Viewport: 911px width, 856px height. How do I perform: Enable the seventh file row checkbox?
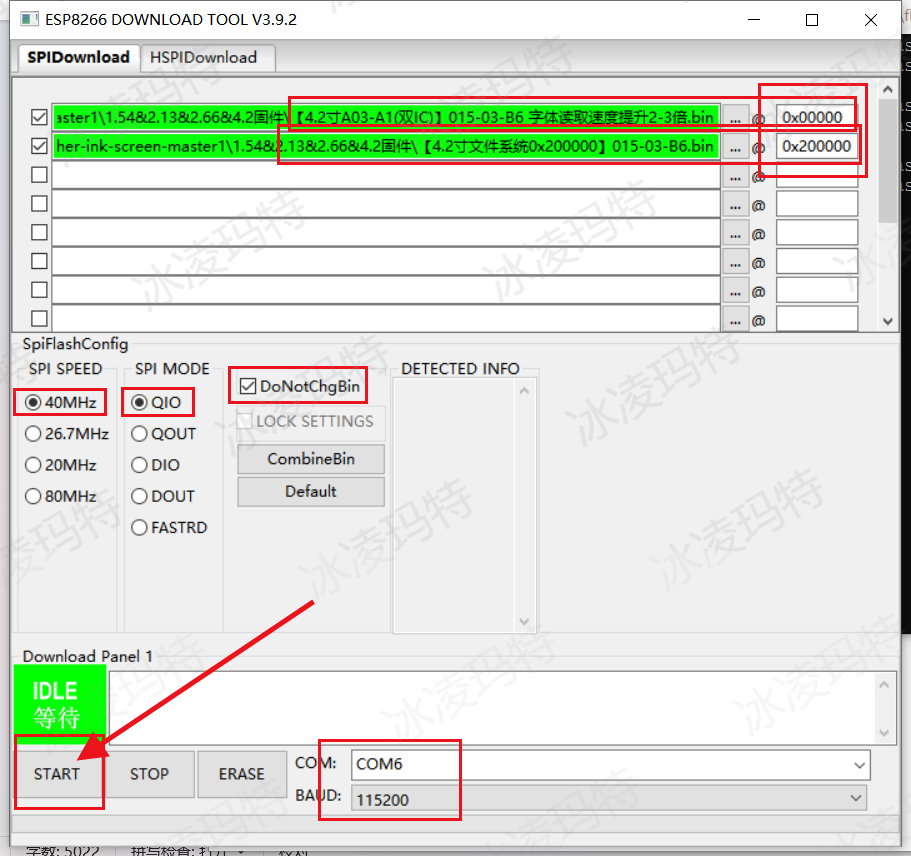39,290
